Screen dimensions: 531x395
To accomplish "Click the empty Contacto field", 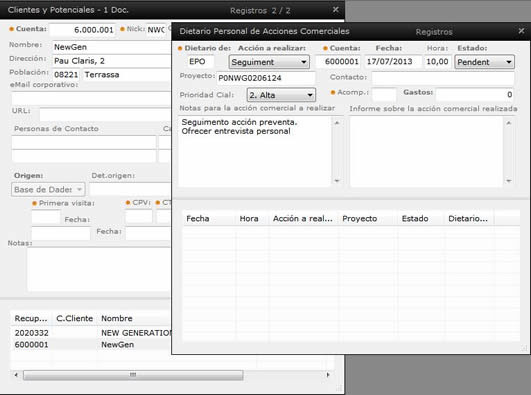I will (443, 78).
